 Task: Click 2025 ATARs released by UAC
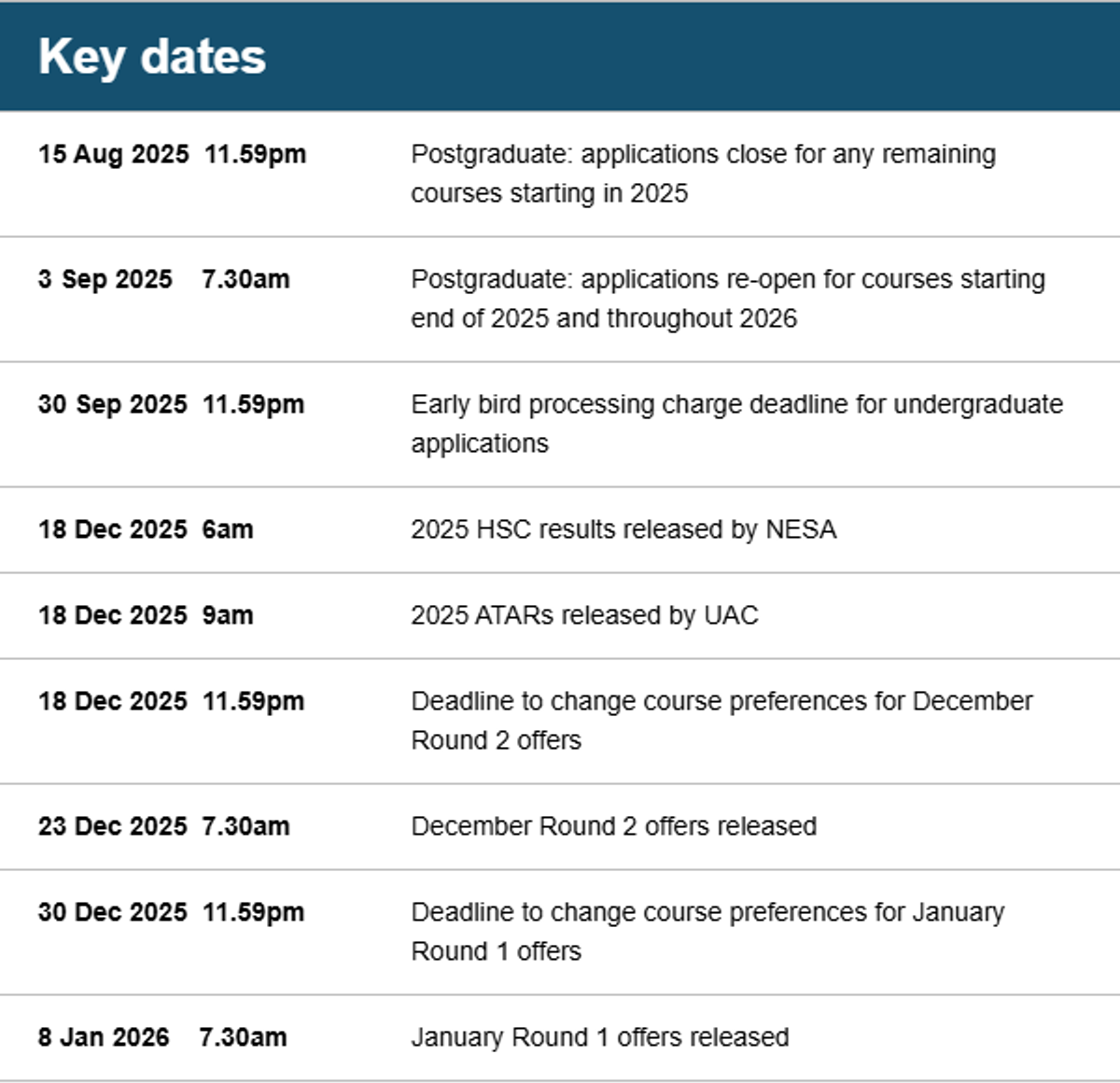pyautogui.click(x=585, y=615)
